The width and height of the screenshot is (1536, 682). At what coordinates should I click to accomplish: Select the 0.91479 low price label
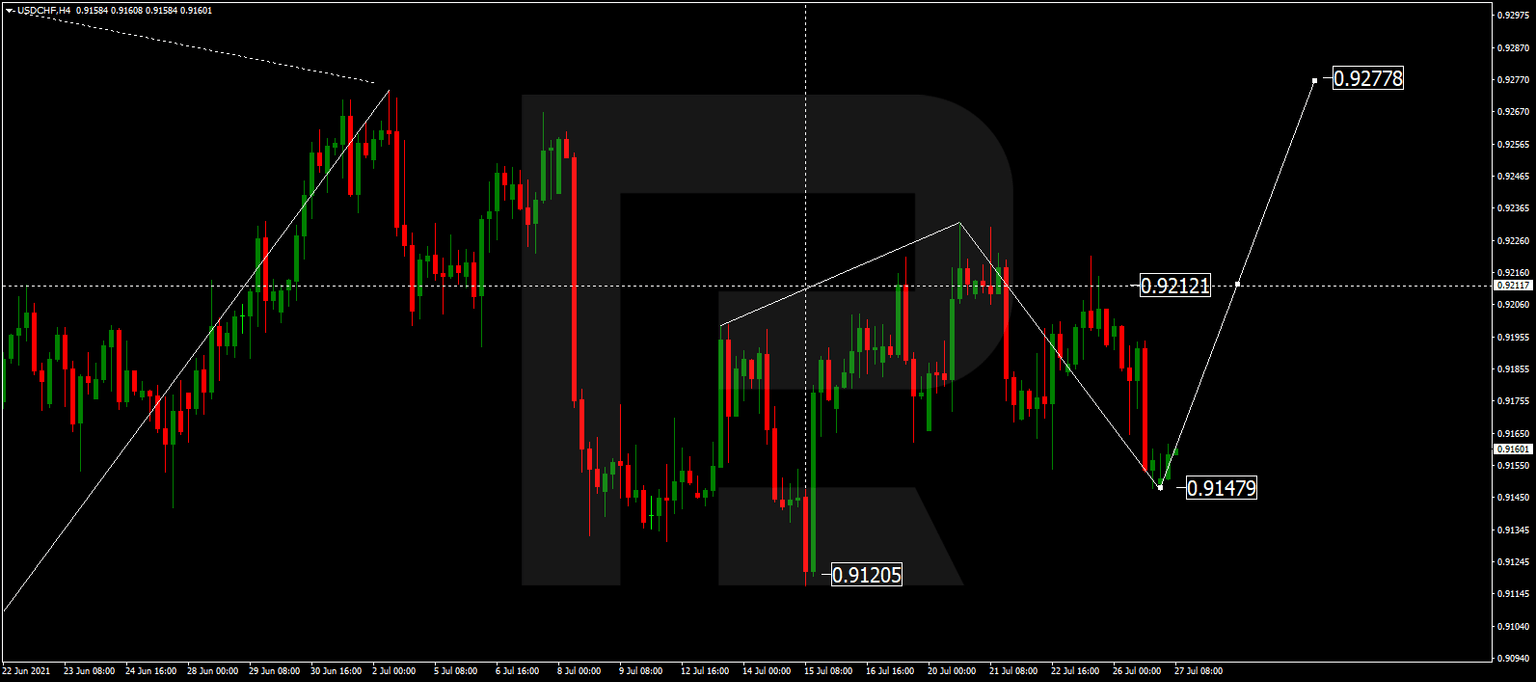click(x=1222, y=488)
